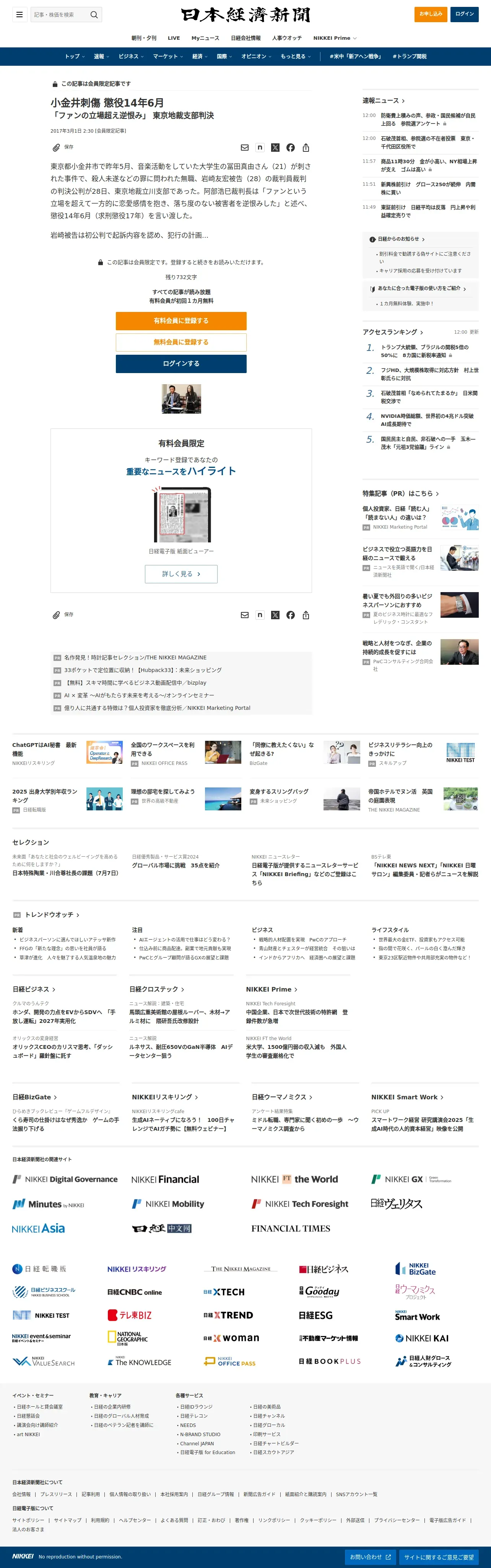This screenshot has width=491, height=1568.
Task: Click the email icon below the 有料会員限定 box
Action: pos(245,615)
